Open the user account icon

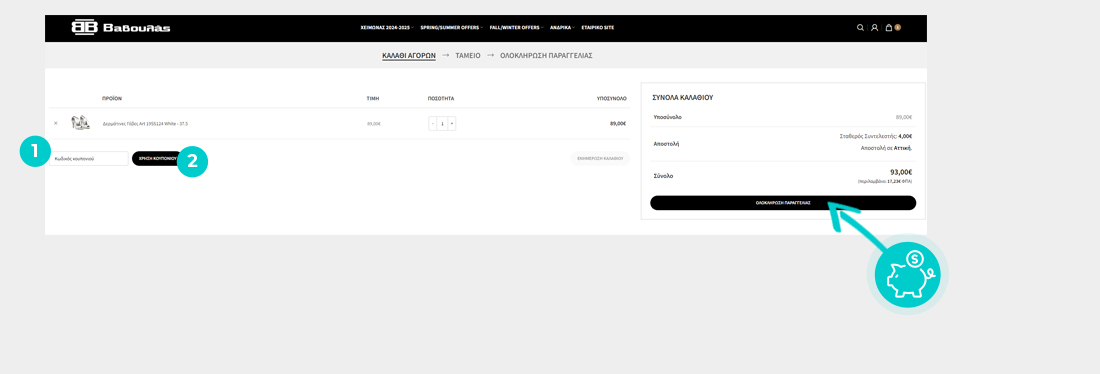click(874, 28)
